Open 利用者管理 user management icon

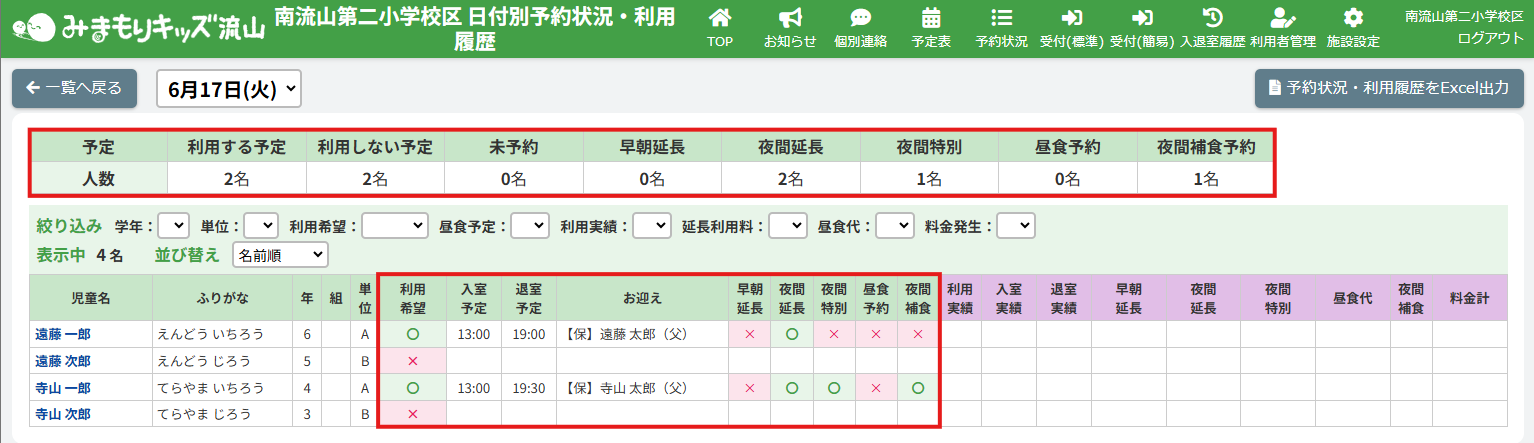point(1282,19)
